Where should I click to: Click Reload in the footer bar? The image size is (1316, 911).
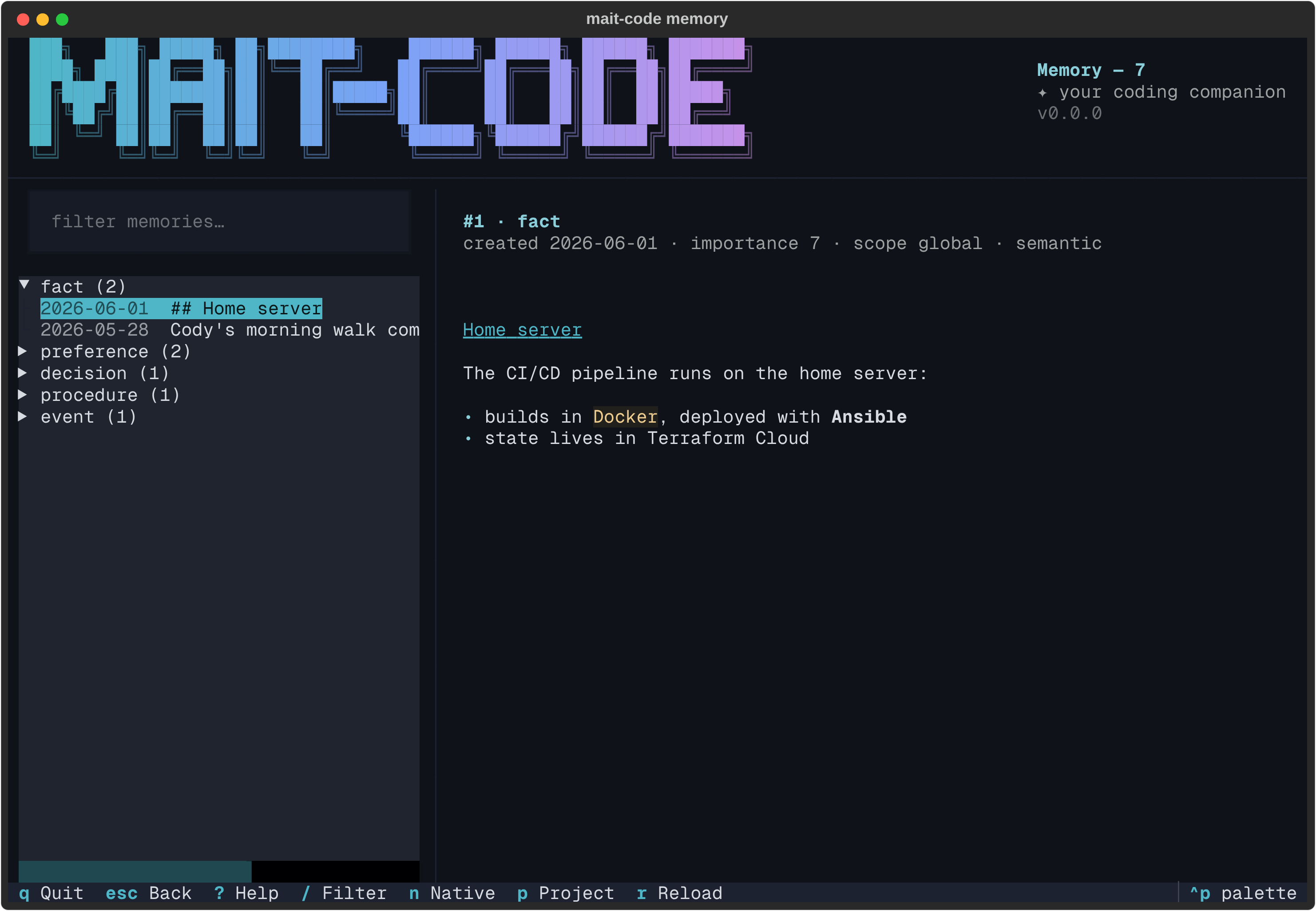click(x=680, y=893)
